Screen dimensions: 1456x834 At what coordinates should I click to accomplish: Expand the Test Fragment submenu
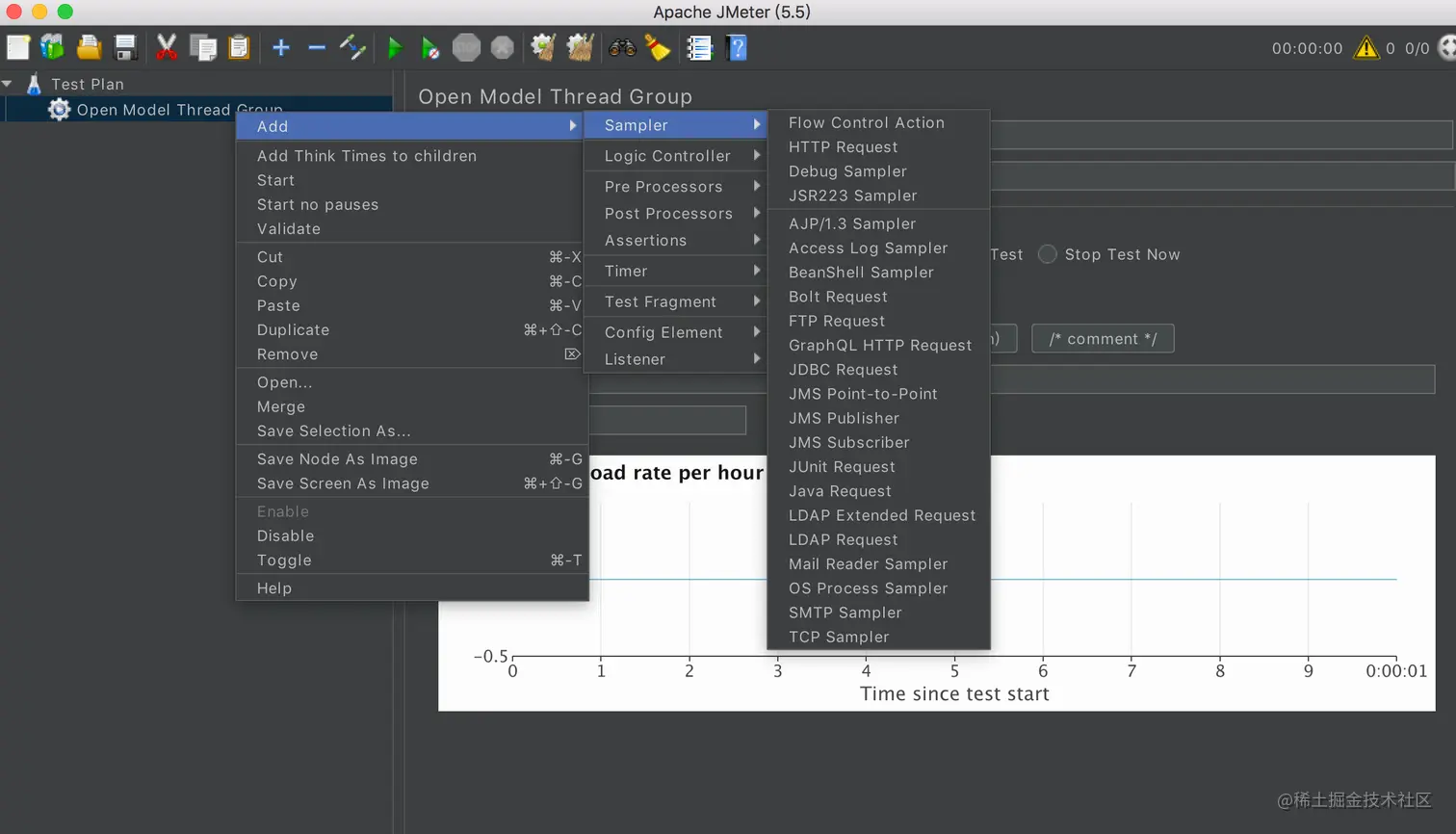click(x=677, y=302)
